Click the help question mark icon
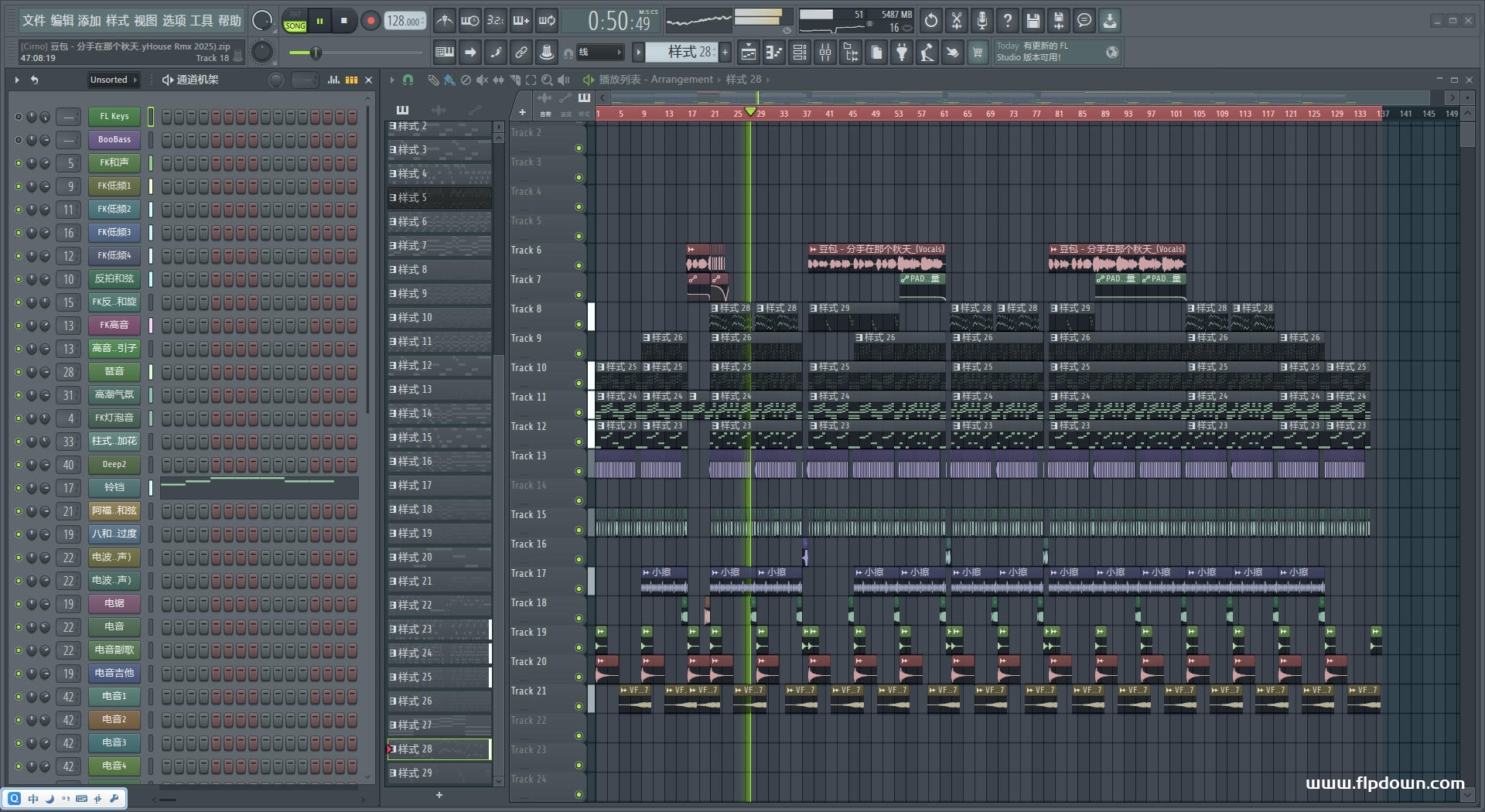The height and width of the screenshot is (812, 1485). pyautogui.click(x=1007, y=21)
